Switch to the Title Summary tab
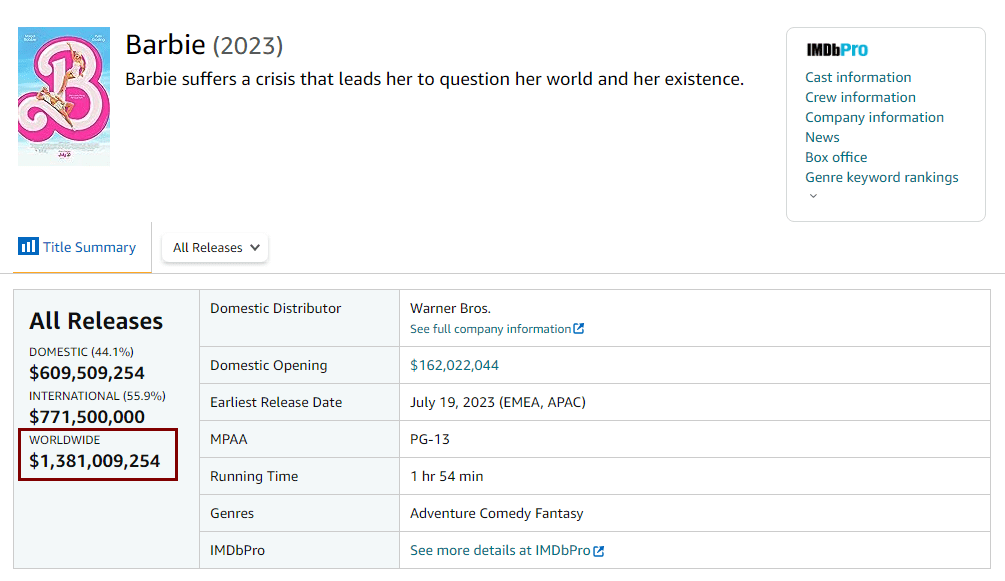1005x581 pixels. pyautogui.click(x=88, y=247)
